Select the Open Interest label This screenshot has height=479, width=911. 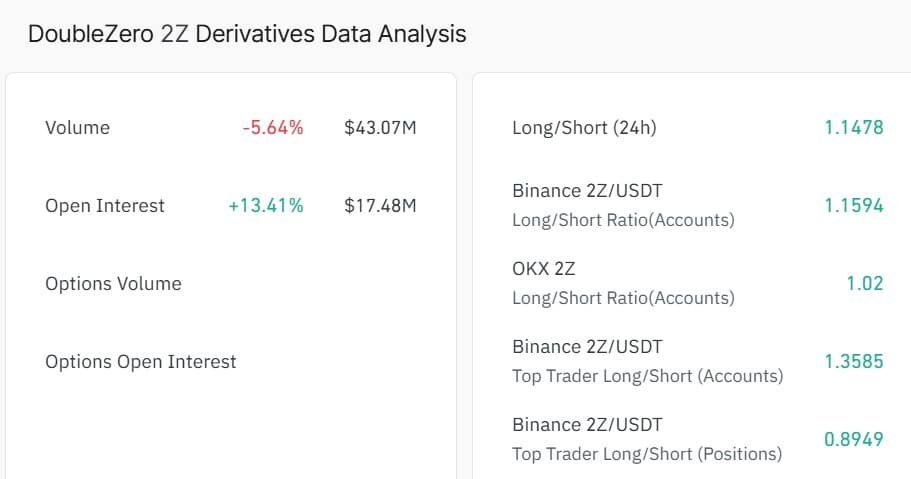point(105,206)
